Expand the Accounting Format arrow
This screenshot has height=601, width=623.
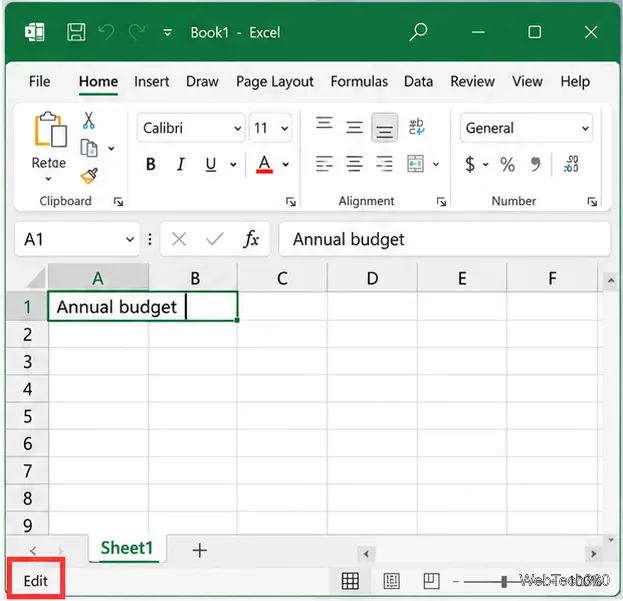[486, 164]
